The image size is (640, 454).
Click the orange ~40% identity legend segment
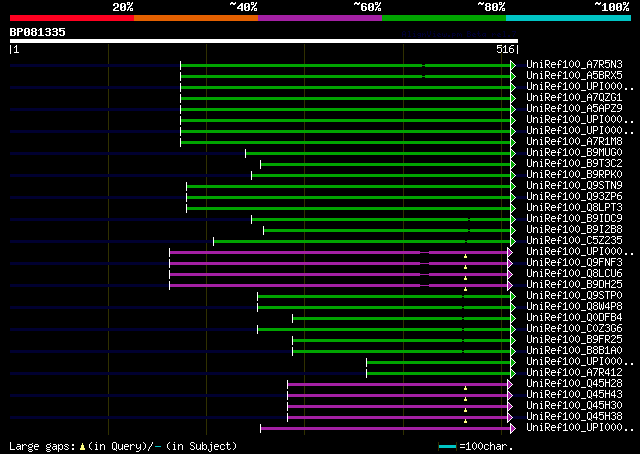196,18
